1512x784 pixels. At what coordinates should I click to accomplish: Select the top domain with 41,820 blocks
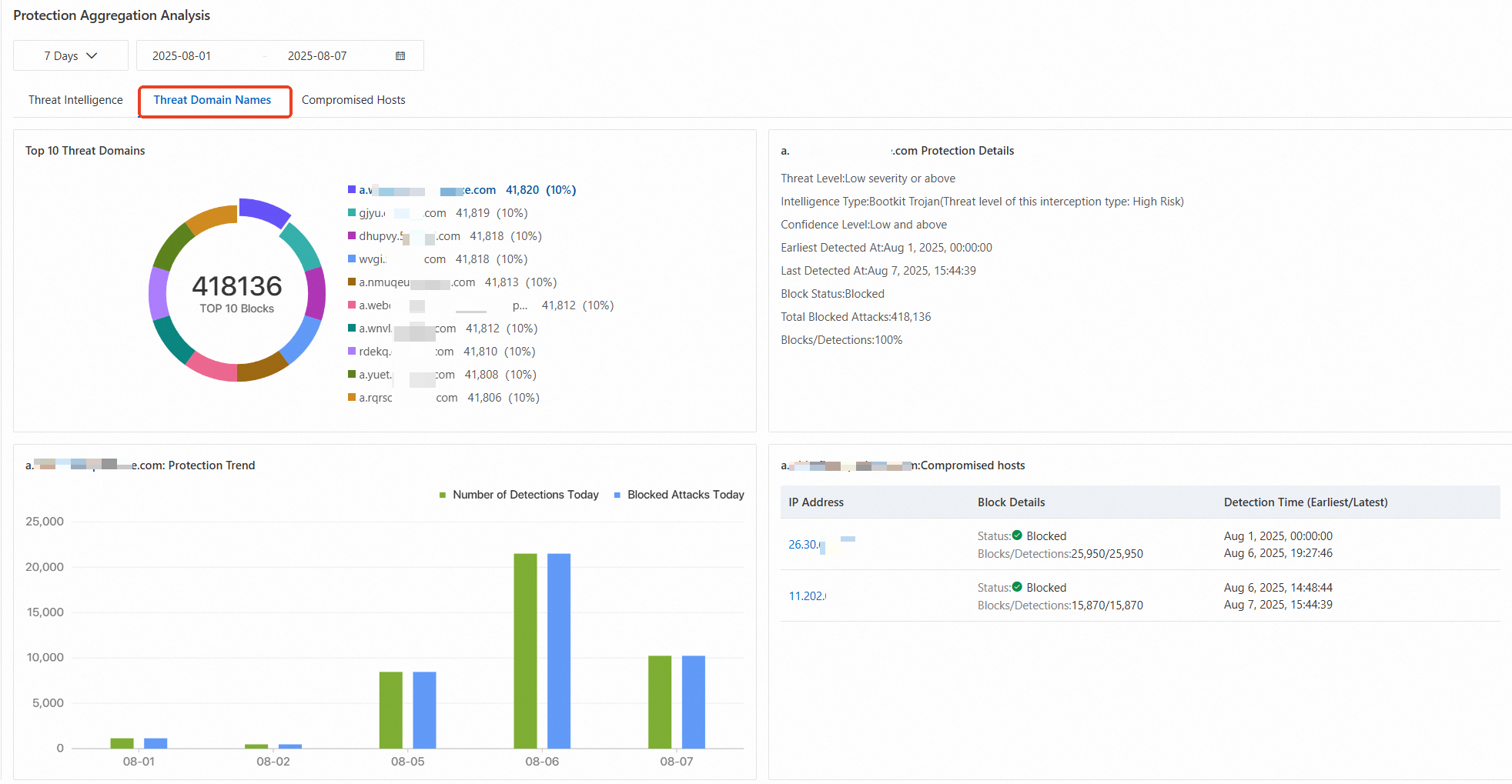click(x=462, y=190)
